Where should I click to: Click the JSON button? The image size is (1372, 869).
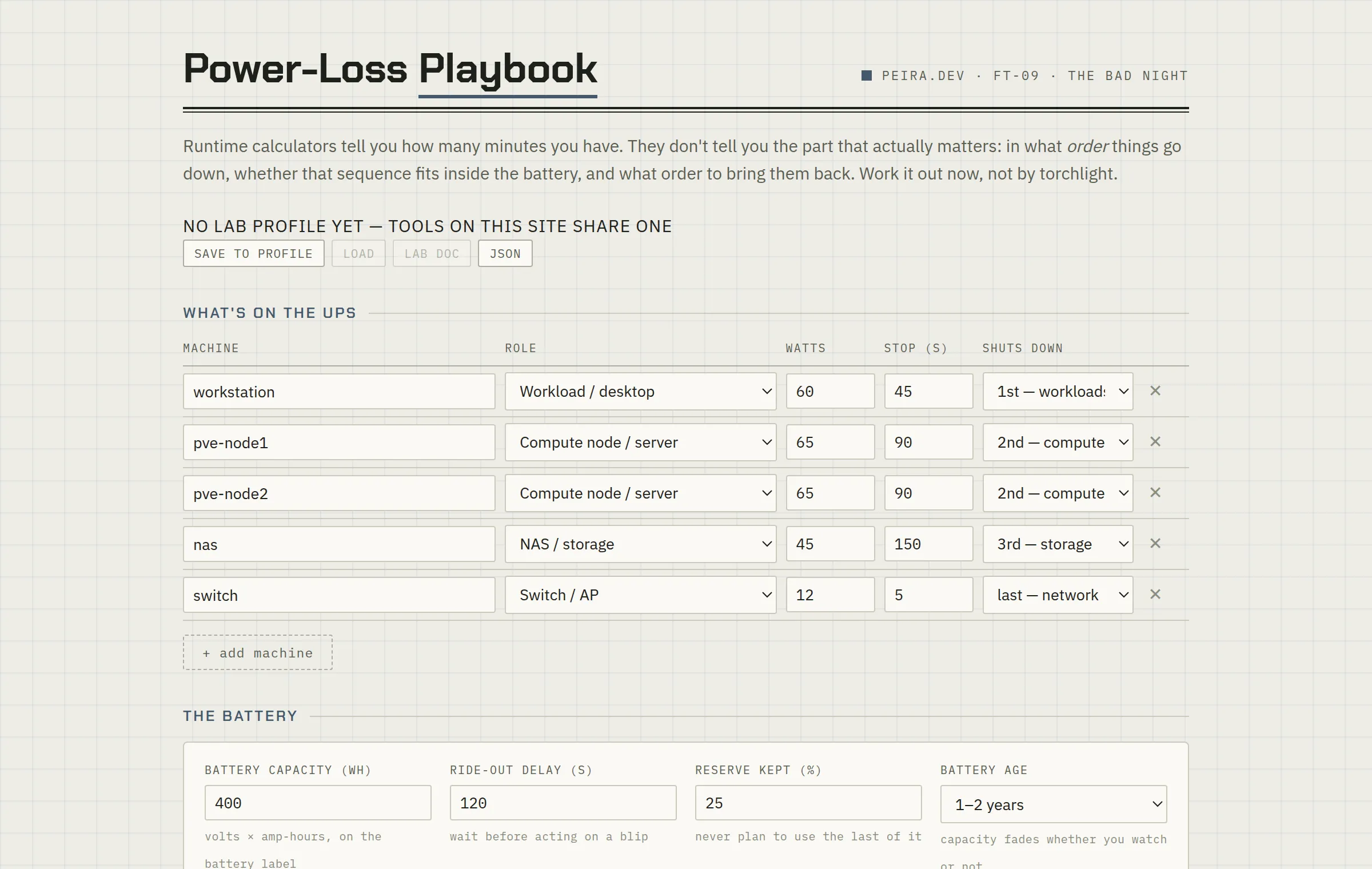(505, 253)
